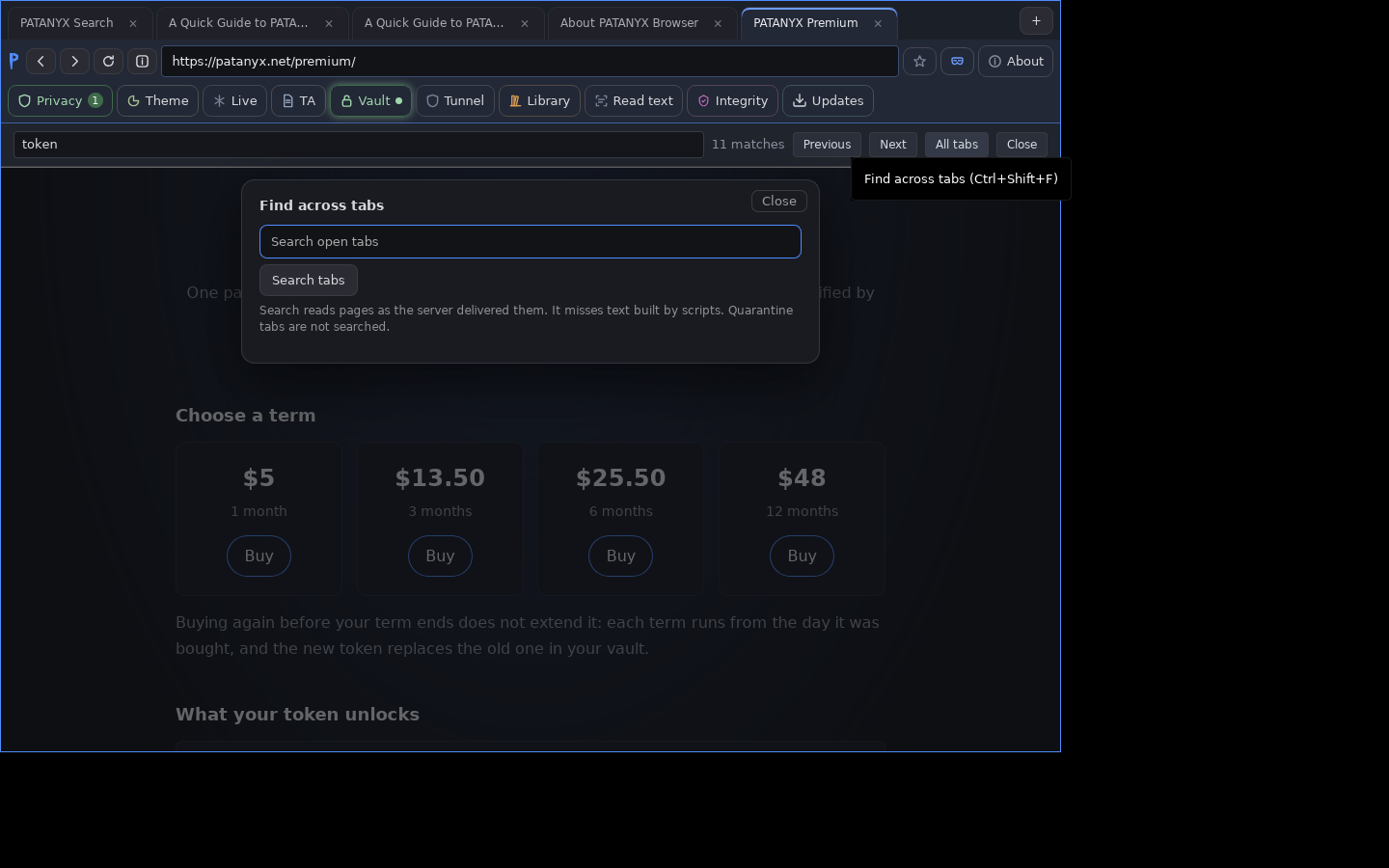
Task: Open the About button in the address bar row
Action: coord(1016,61)
